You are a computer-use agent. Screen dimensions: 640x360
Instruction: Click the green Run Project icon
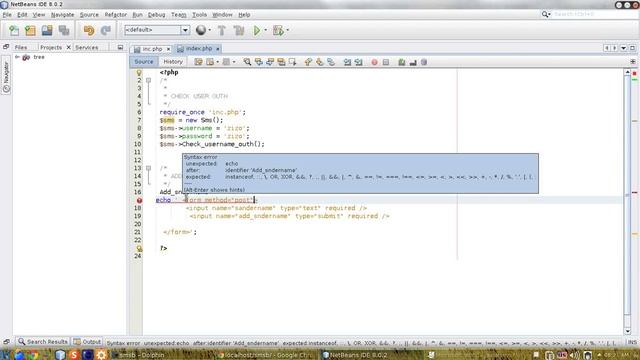coord(257,30)
